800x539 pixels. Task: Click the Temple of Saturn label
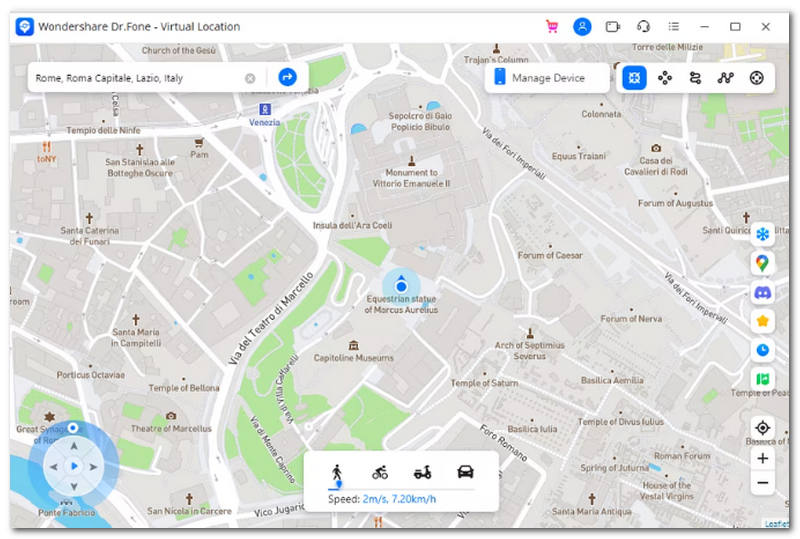tap(484, 383)
